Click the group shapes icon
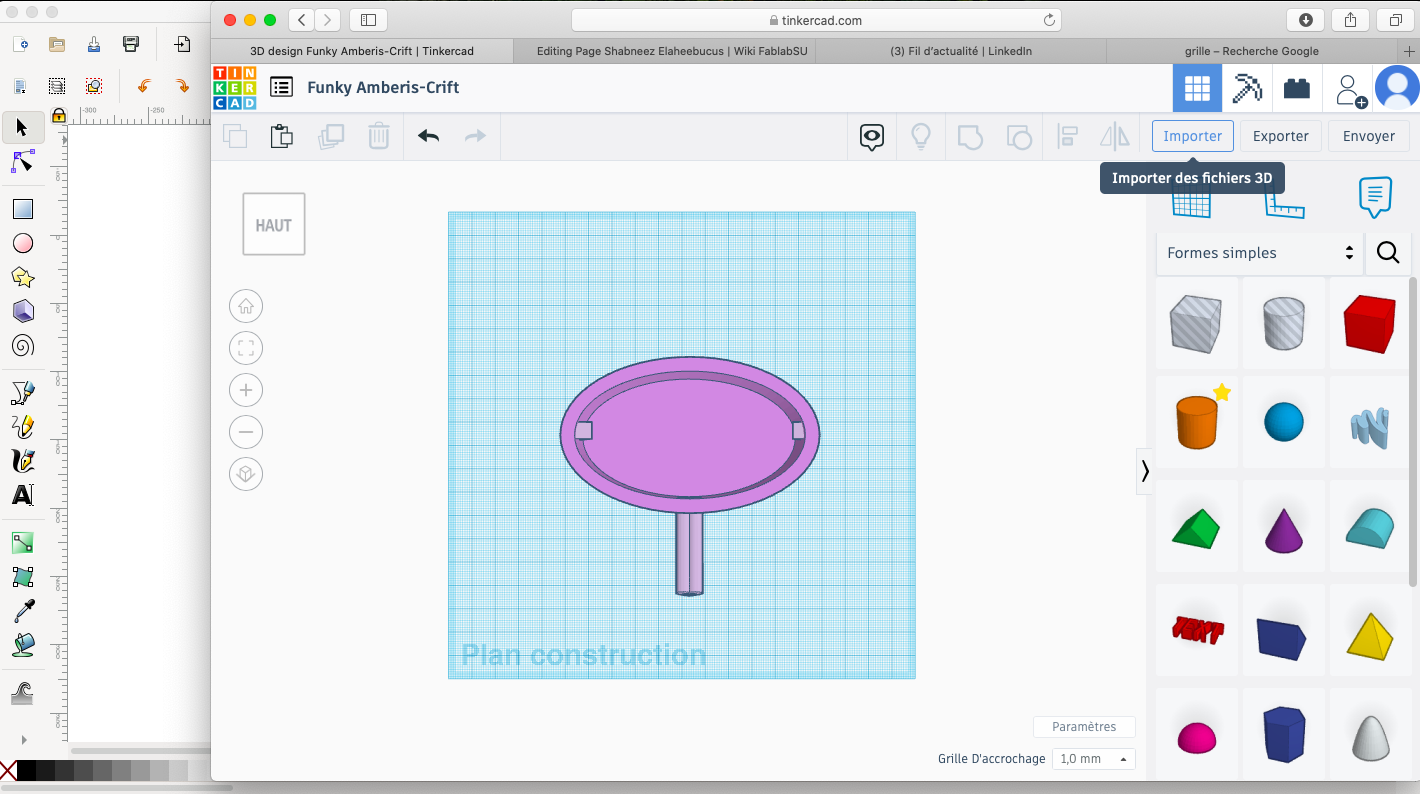Image resolution: width=1420 pixels, height=794 pixels. (970, 137)
